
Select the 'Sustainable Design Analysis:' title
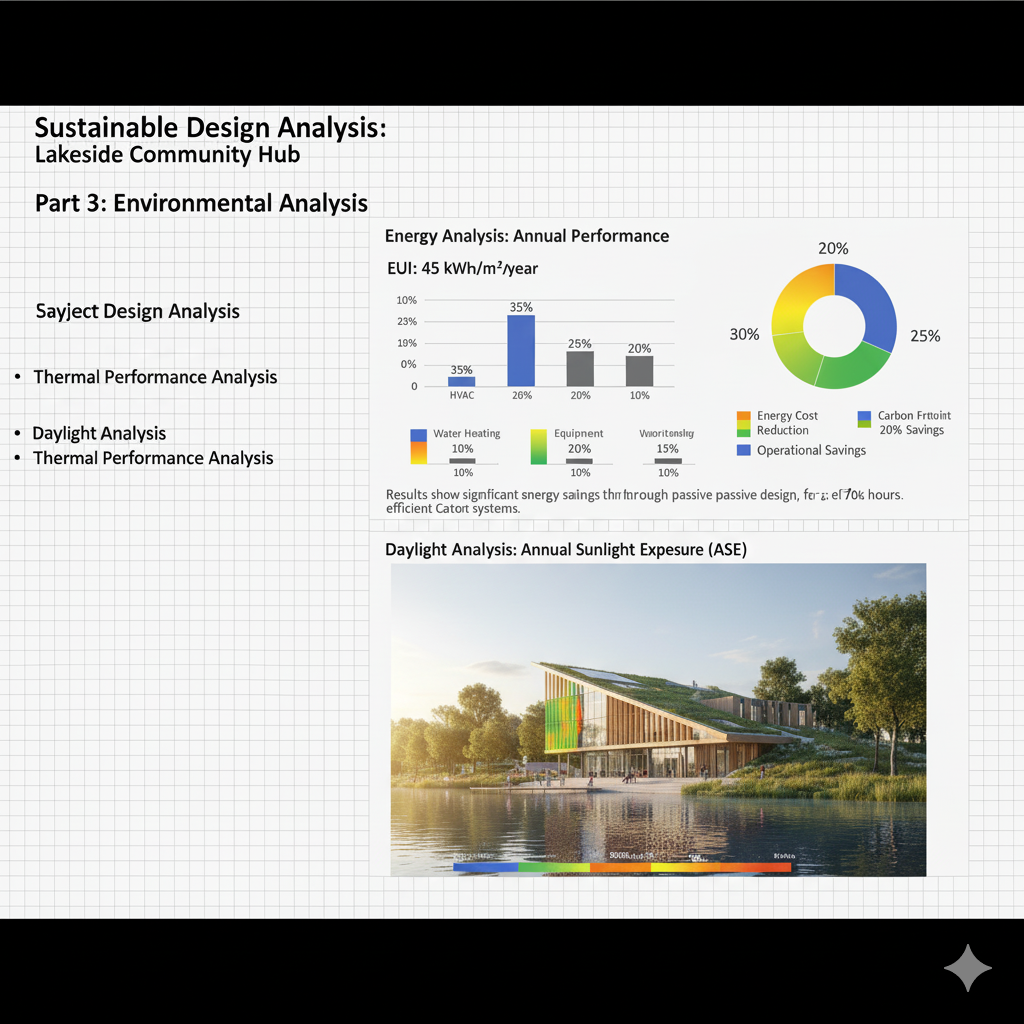210,127
